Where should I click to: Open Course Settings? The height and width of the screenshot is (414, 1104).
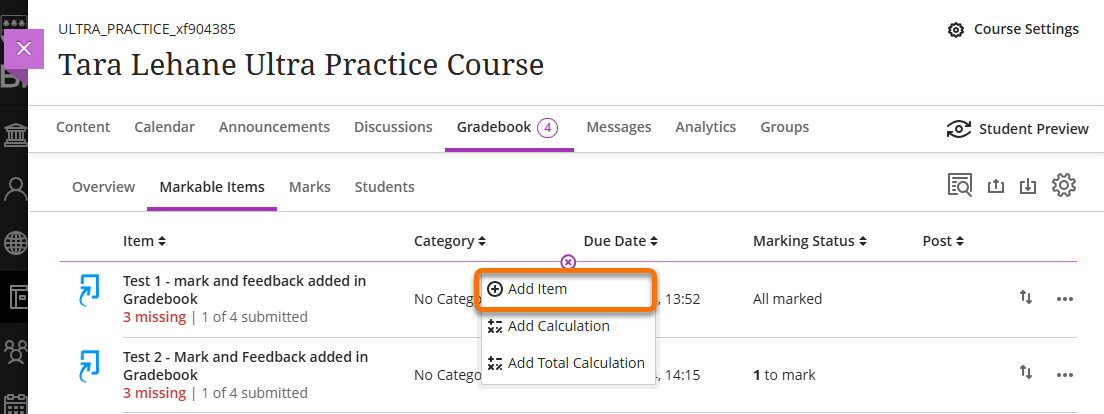point(1013,30)
